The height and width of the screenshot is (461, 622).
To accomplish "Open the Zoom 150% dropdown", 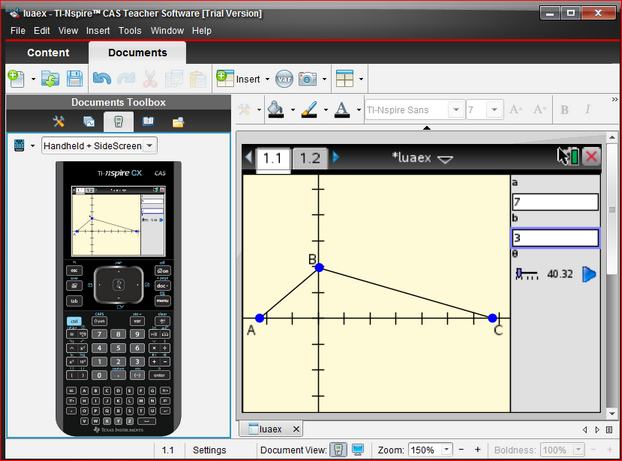I will [x=447, y=450].
